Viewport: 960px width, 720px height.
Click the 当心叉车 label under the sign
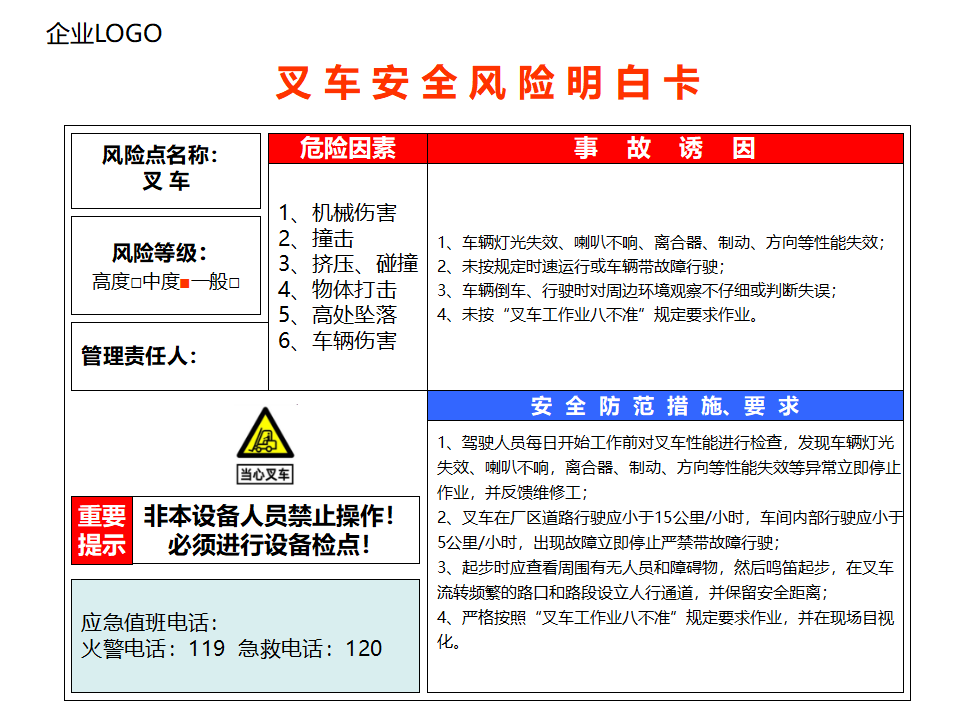point(265,474)
